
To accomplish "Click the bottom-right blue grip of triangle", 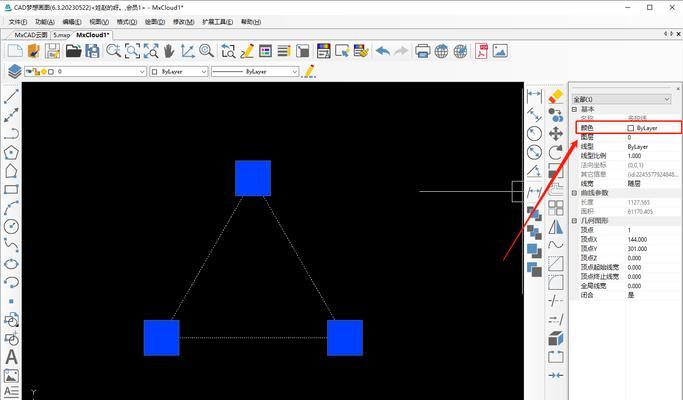I will click(x=345, y=338).
